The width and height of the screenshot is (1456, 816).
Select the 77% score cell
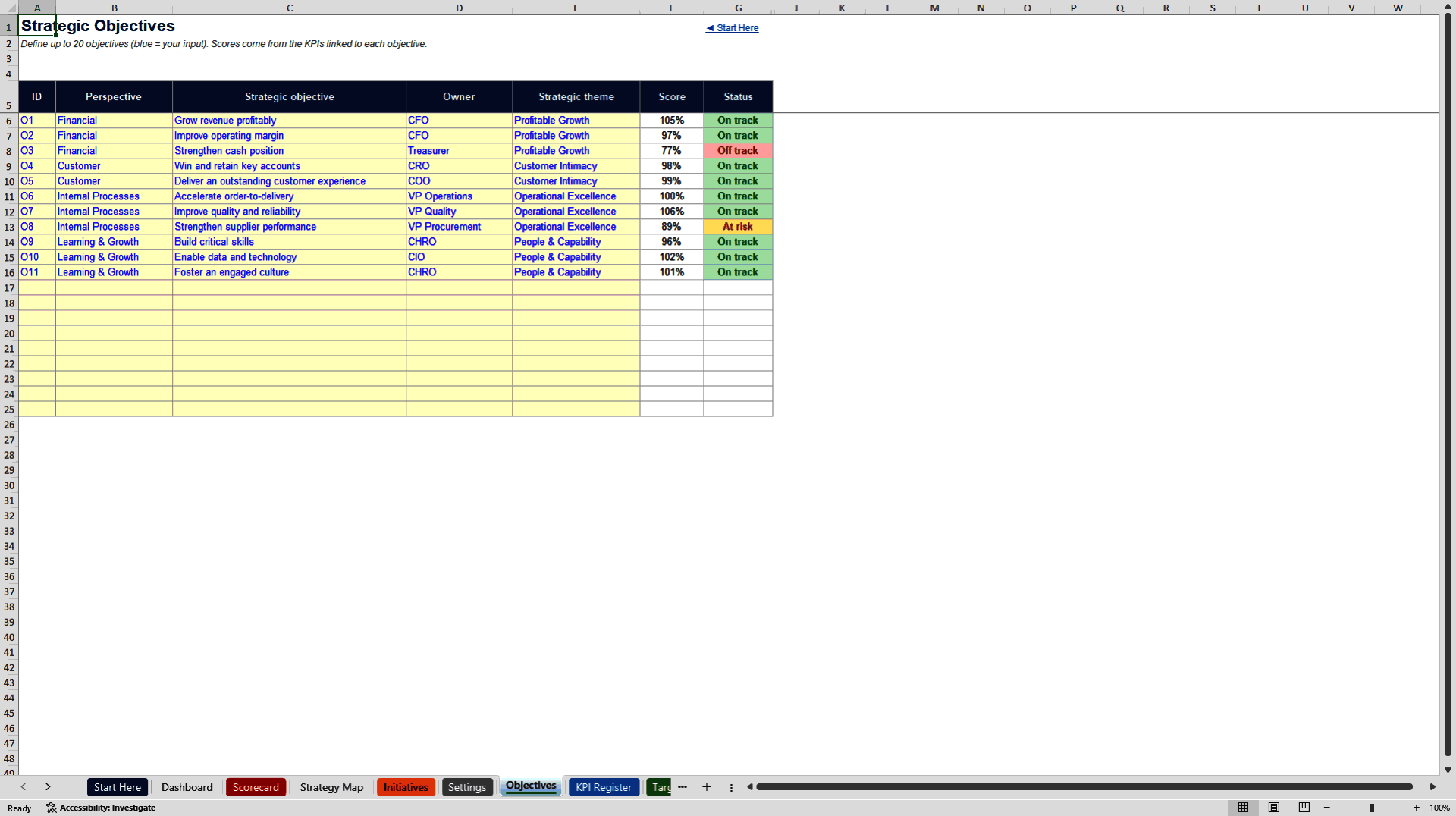tap(672, 151)
